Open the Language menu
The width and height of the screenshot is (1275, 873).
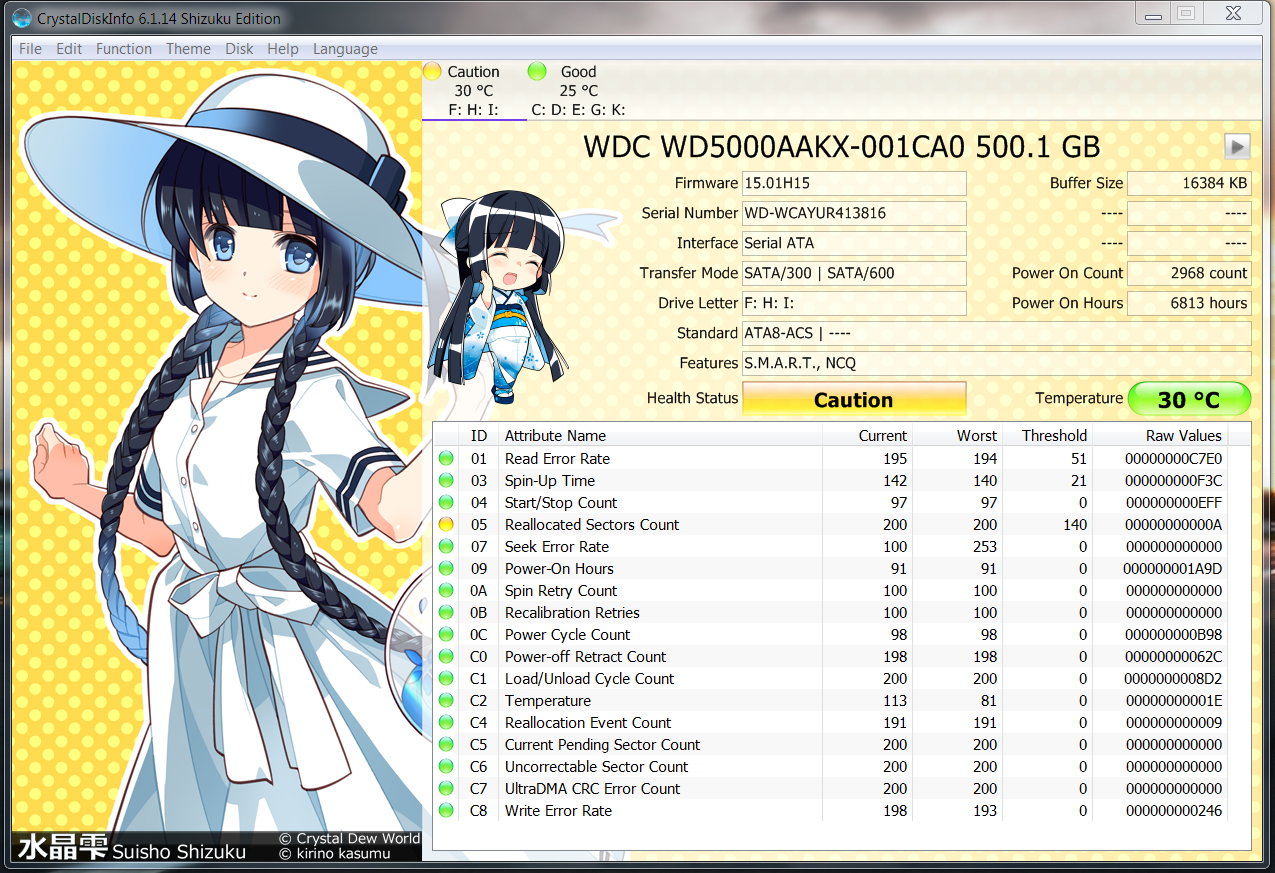345,49
